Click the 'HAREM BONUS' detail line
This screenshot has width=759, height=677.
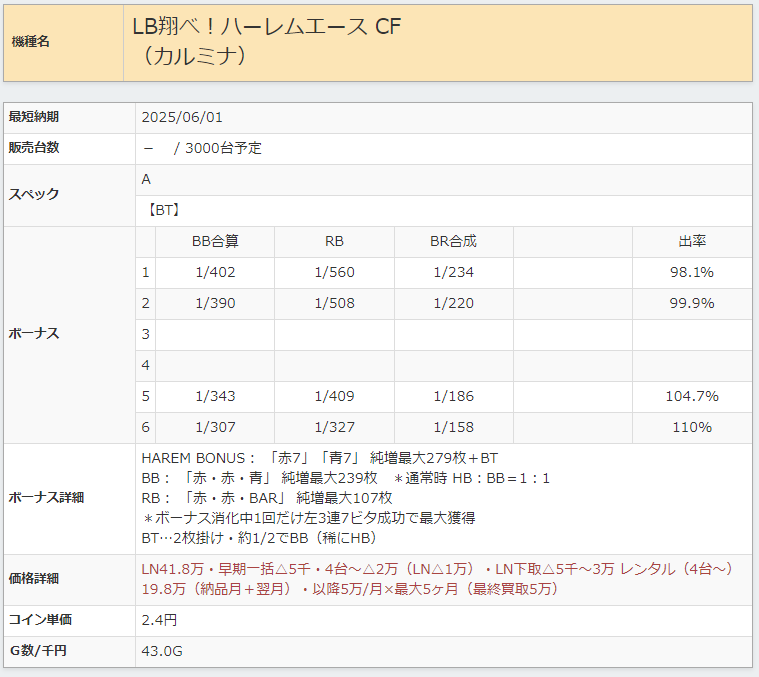pos(319,458)
